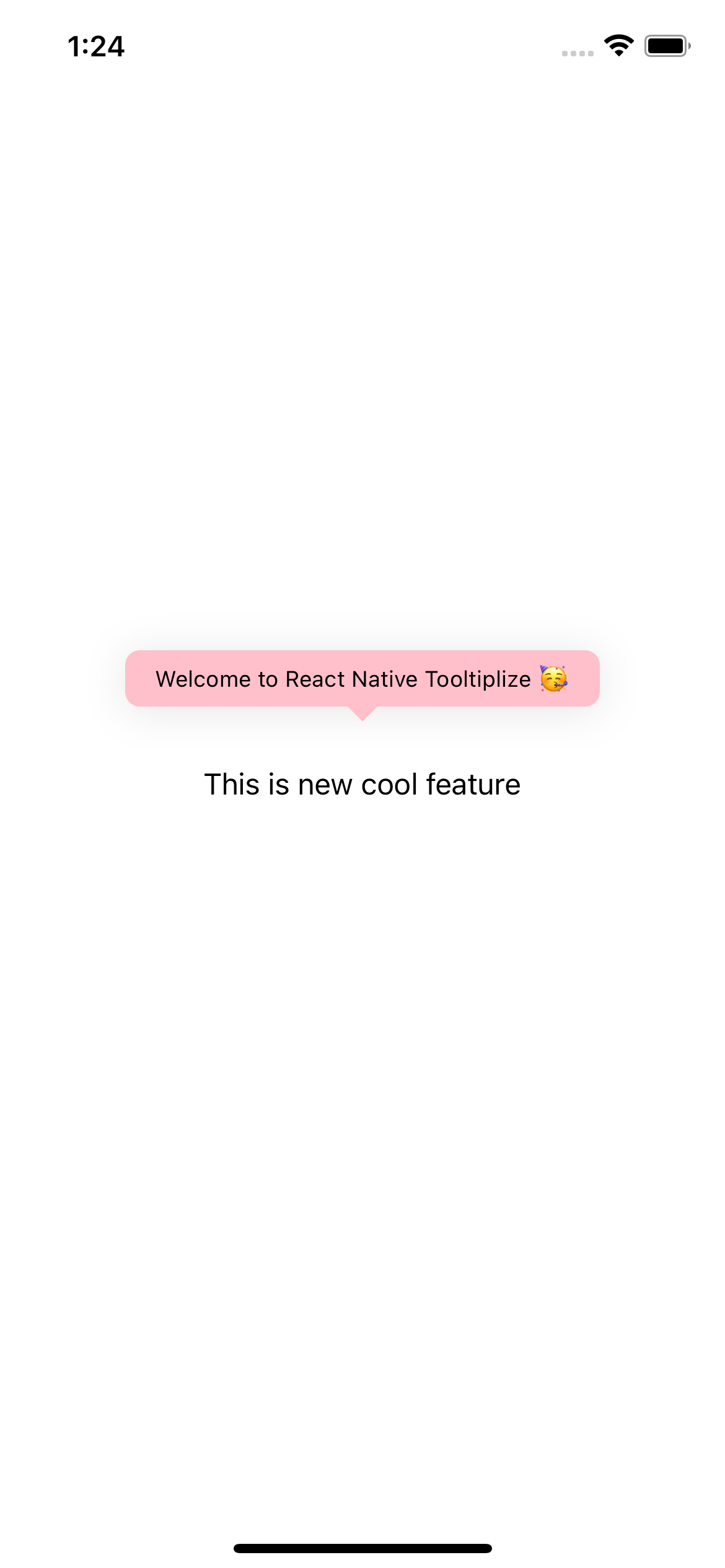Tap the 1:24 clock in status bar
725x1568 pixels.
click(x=96, y=46)
